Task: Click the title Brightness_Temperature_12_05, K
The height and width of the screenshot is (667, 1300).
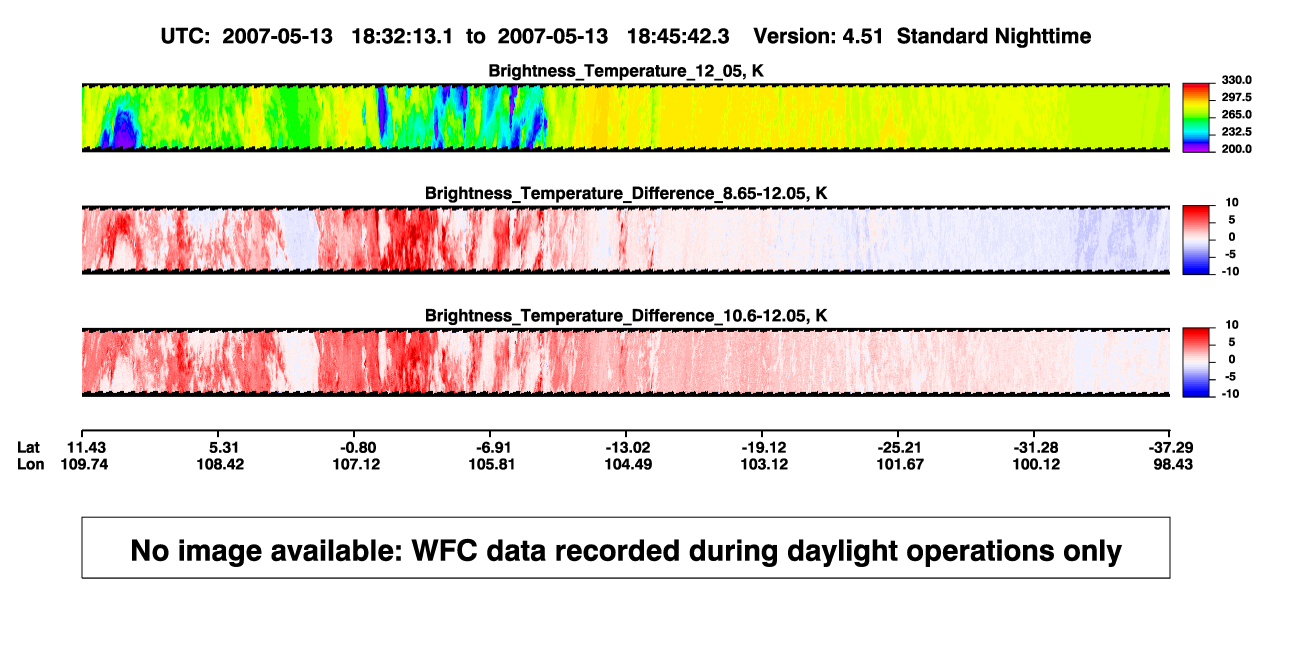Action: 626,71
